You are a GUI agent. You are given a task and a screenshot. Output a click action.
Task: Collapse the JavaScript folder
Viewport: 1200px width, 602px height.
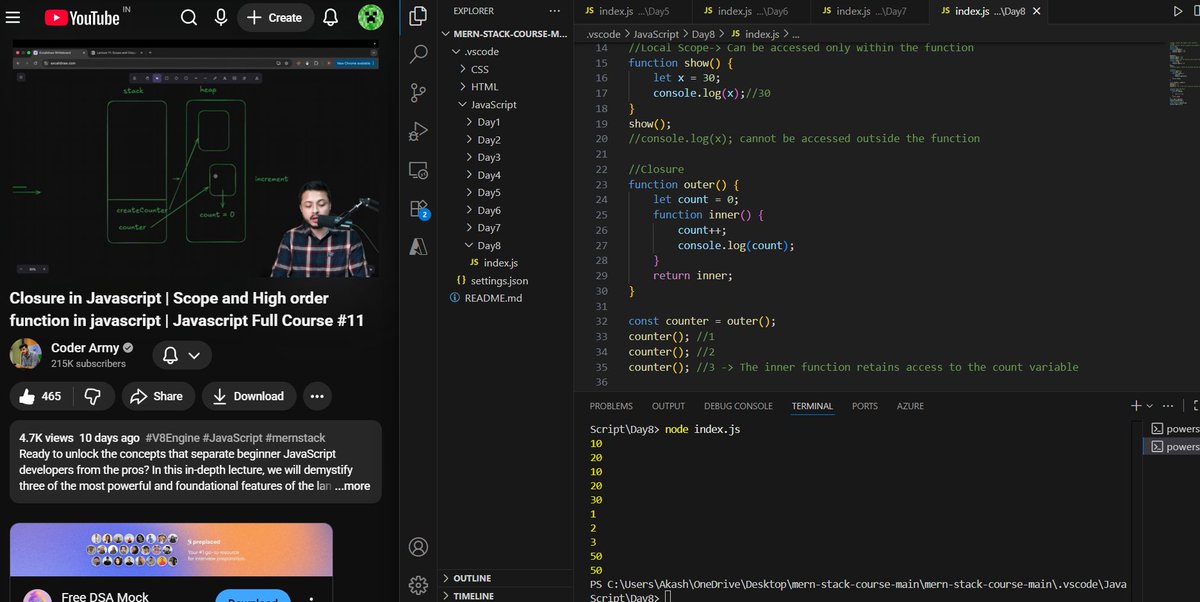tap(506, 104)
